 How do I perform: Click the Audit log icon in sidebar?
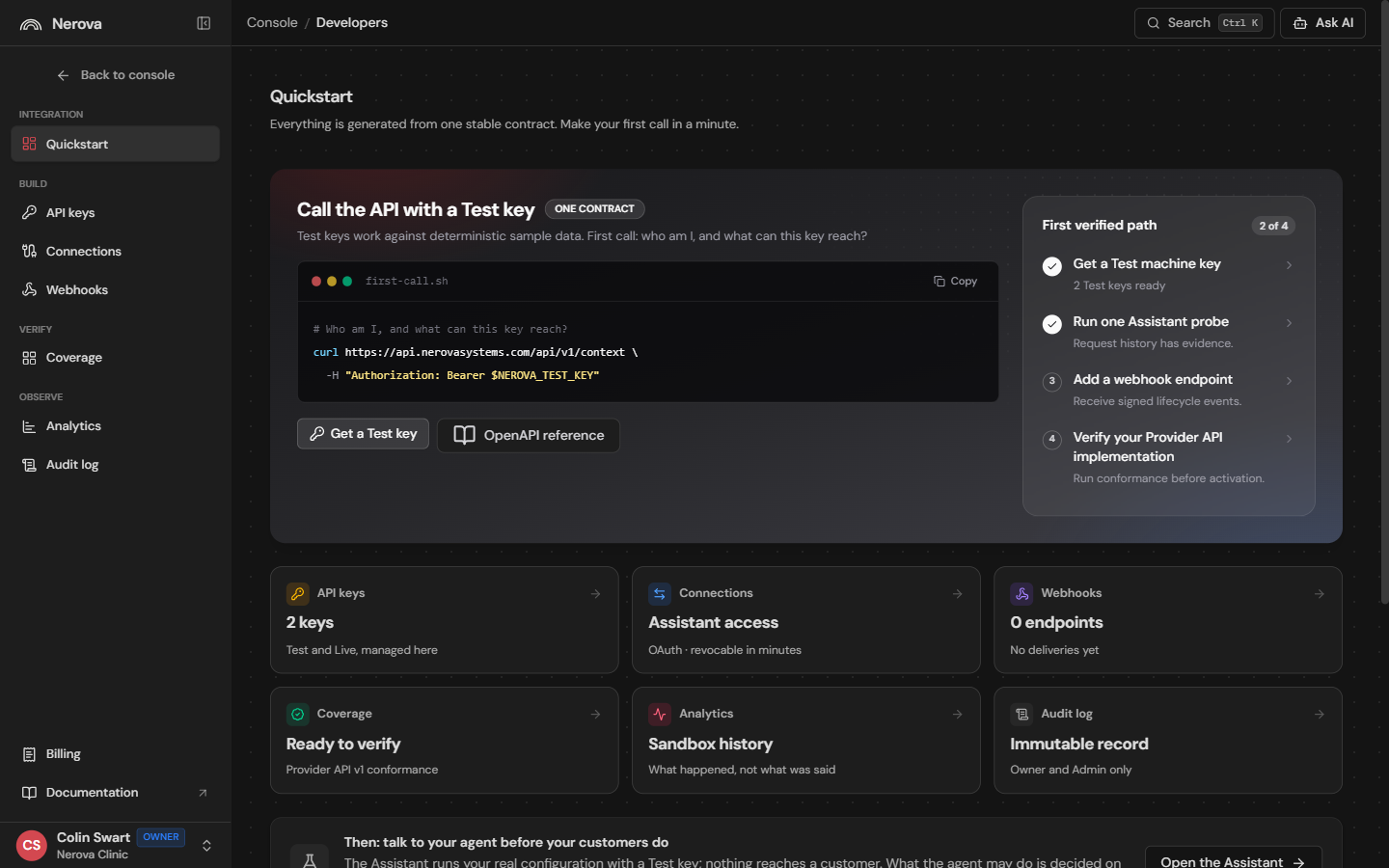(29, 465)
